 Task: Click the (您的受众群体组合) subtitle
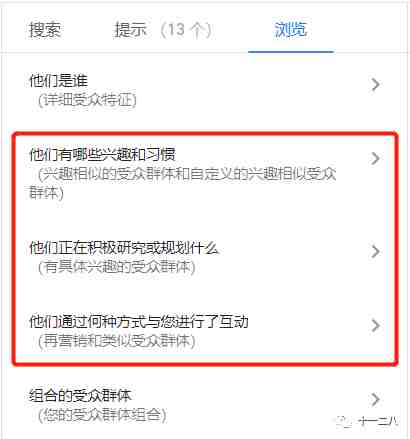[x=102, y=415]
